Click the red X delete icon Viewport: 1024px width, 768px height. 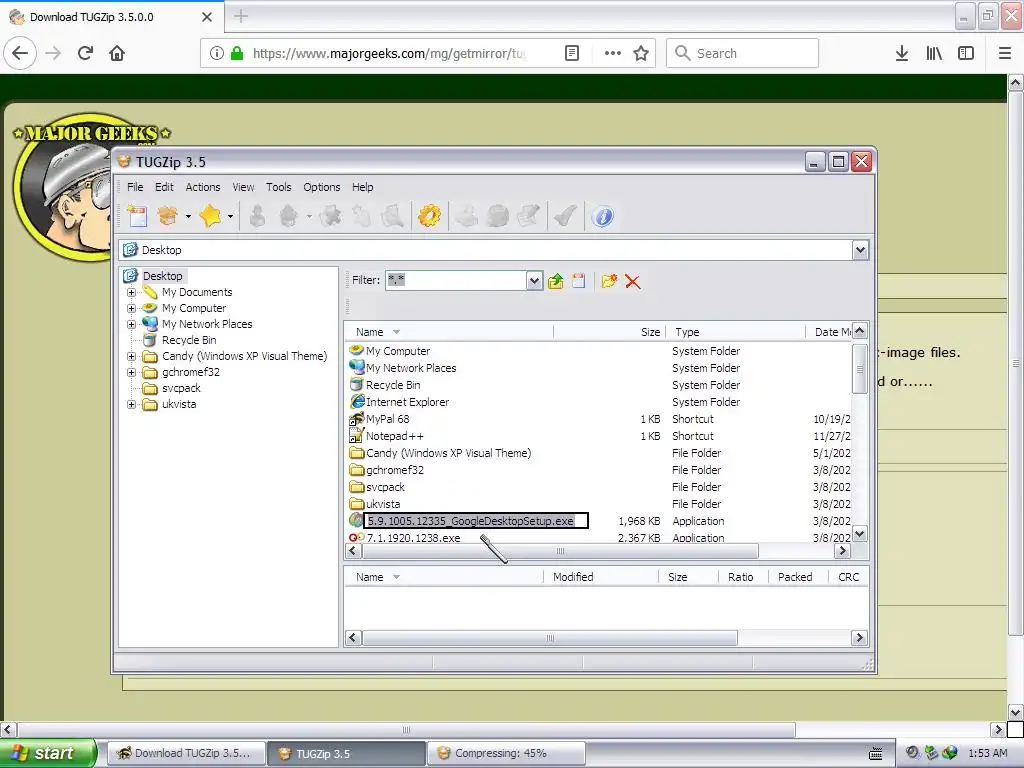[x=632, y=281]
